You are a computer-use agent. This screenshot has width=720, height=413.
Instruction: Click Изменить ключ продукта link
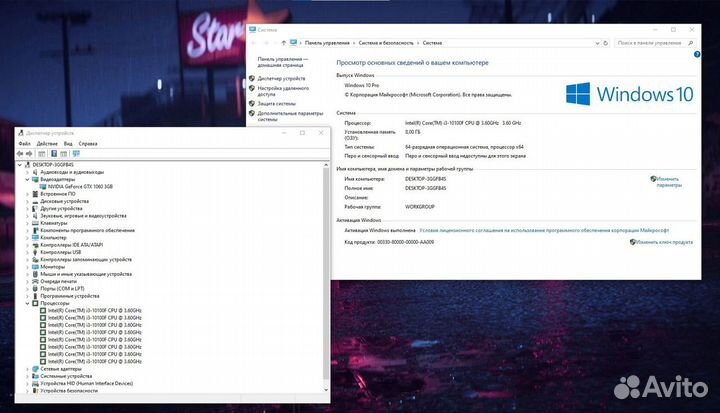[664, 242]
